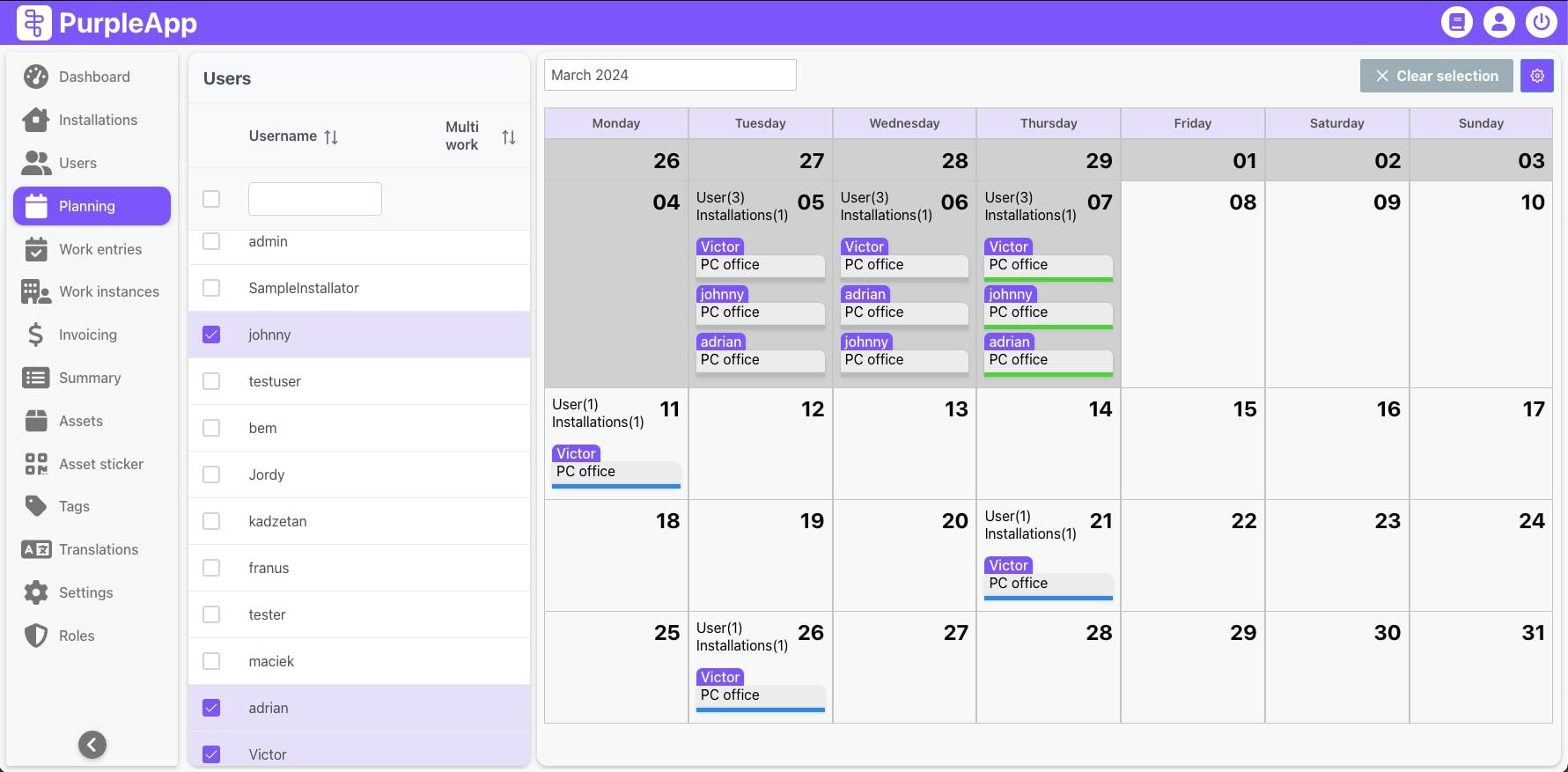The image size is (1568, 772).
Task: Click the Invoicing dollar sign icon
Action: pos(35,335)
